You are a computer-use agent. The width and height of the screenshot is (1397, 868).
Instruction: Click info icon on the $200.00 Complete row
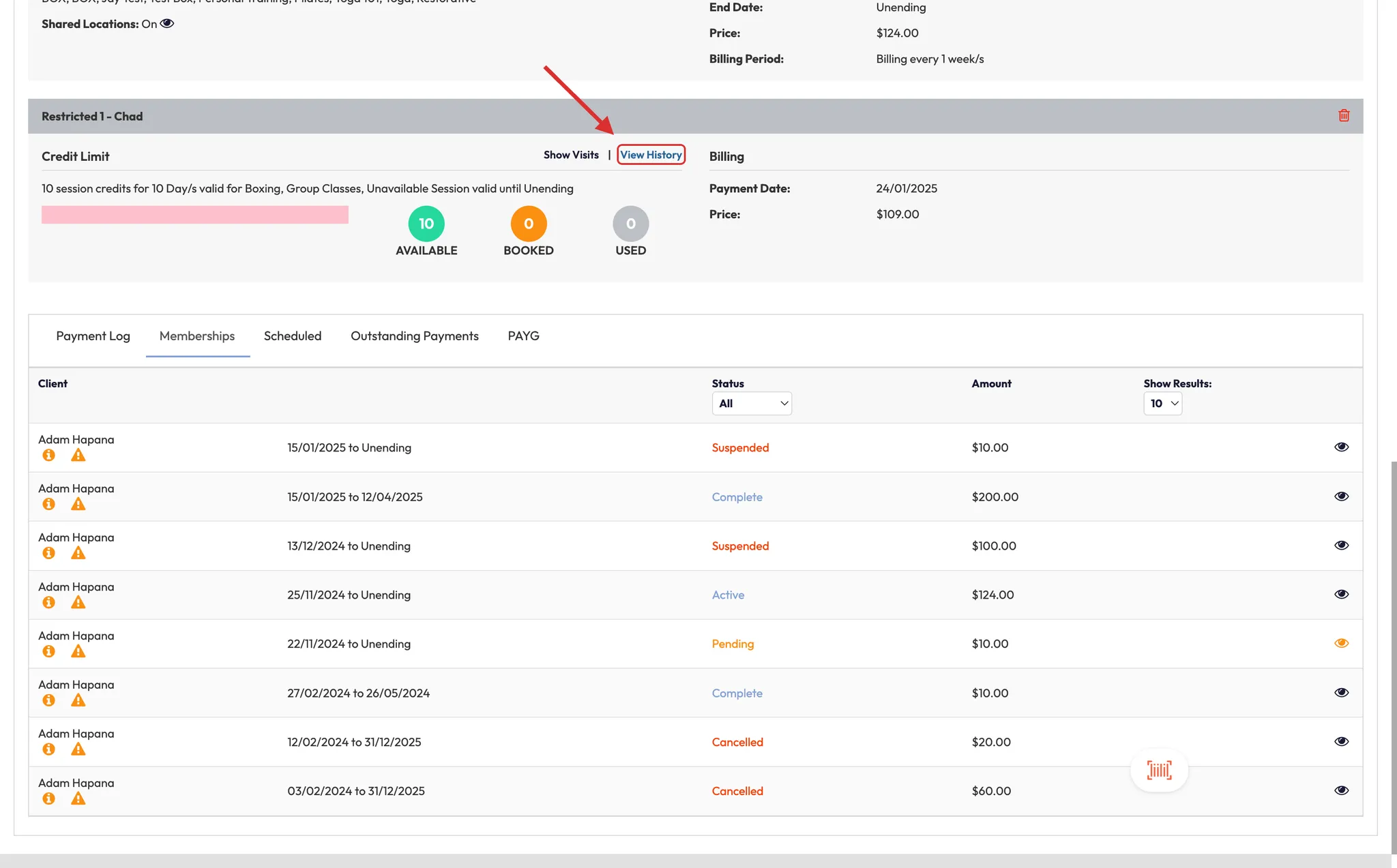coord(48,504)
